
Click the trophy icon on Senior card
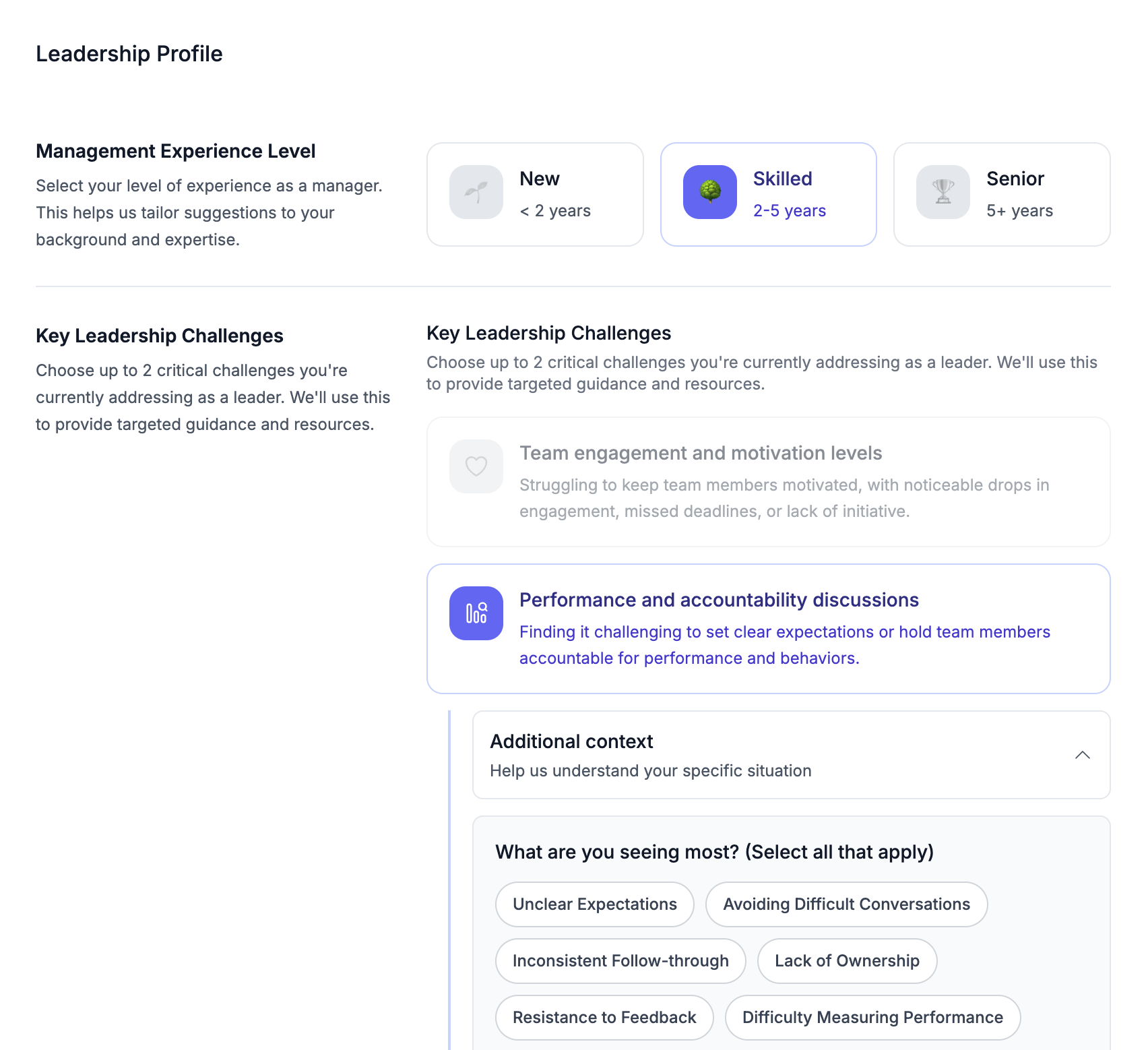coord(943,192)
